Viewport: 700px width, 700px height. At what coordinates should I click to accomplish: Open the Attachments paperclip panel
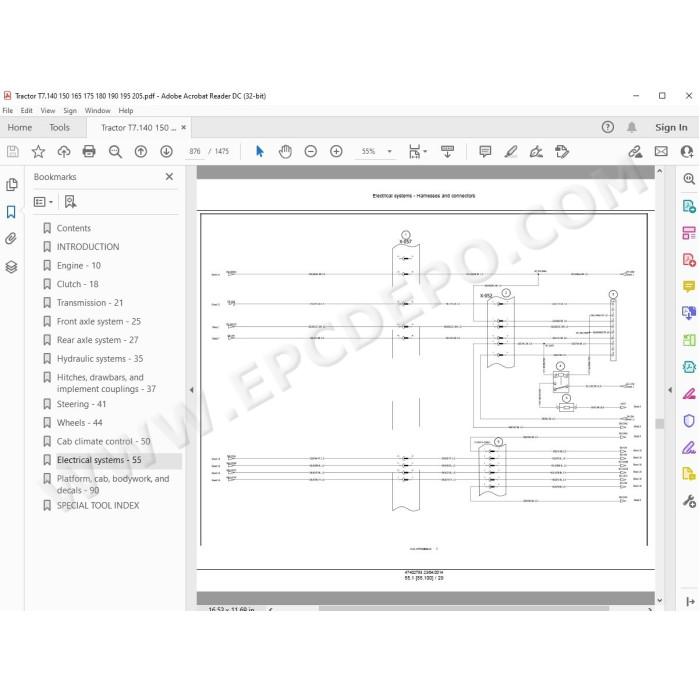[11, 238]
